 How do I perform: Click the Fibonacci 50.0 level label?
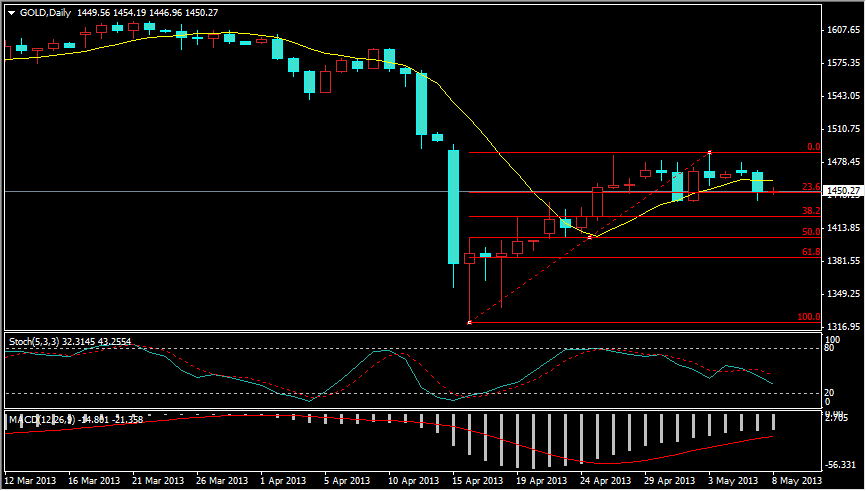[x=810, y=232]
